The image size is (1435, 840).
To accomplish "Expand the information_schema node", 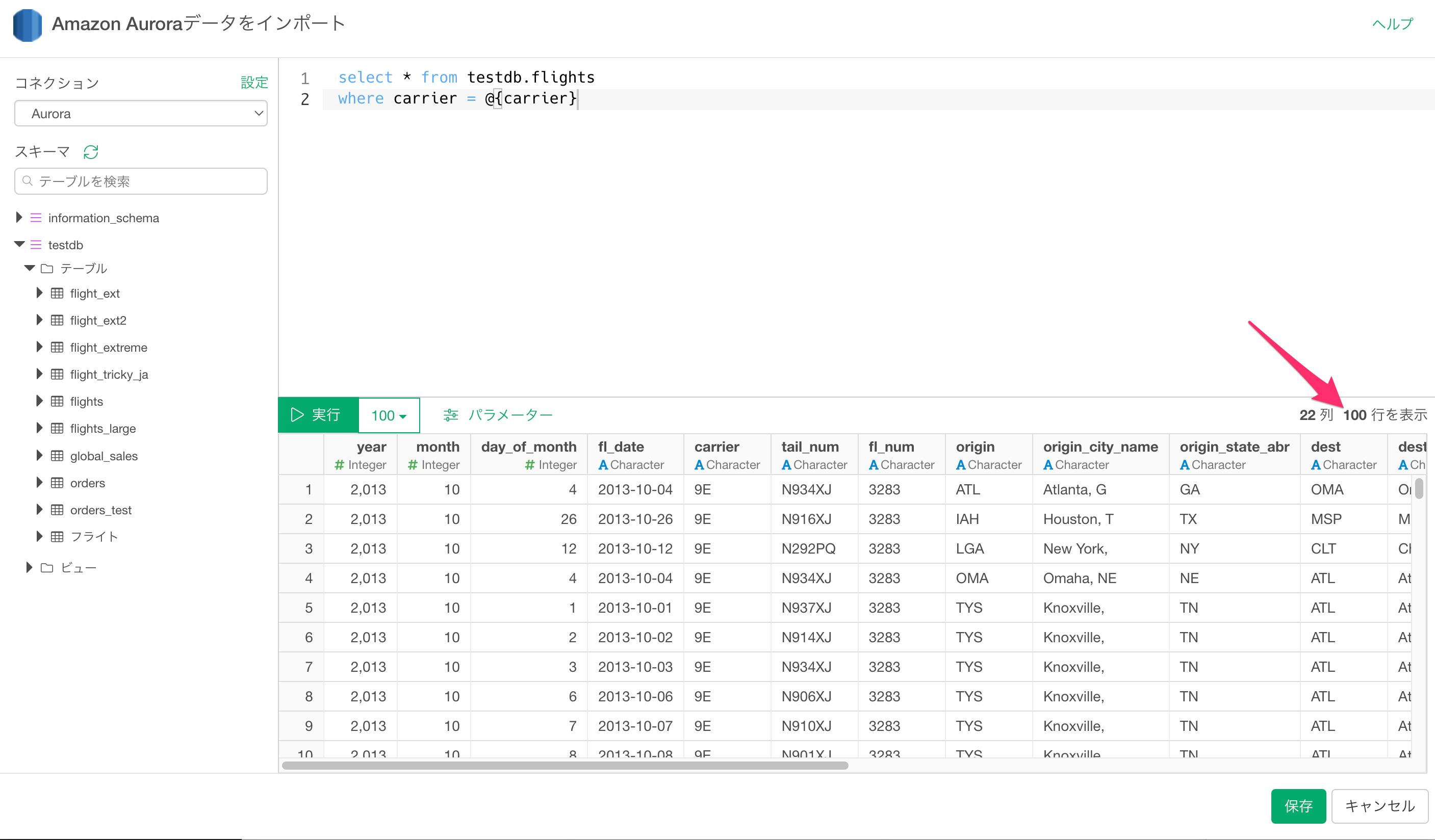I will click(19, 218).
